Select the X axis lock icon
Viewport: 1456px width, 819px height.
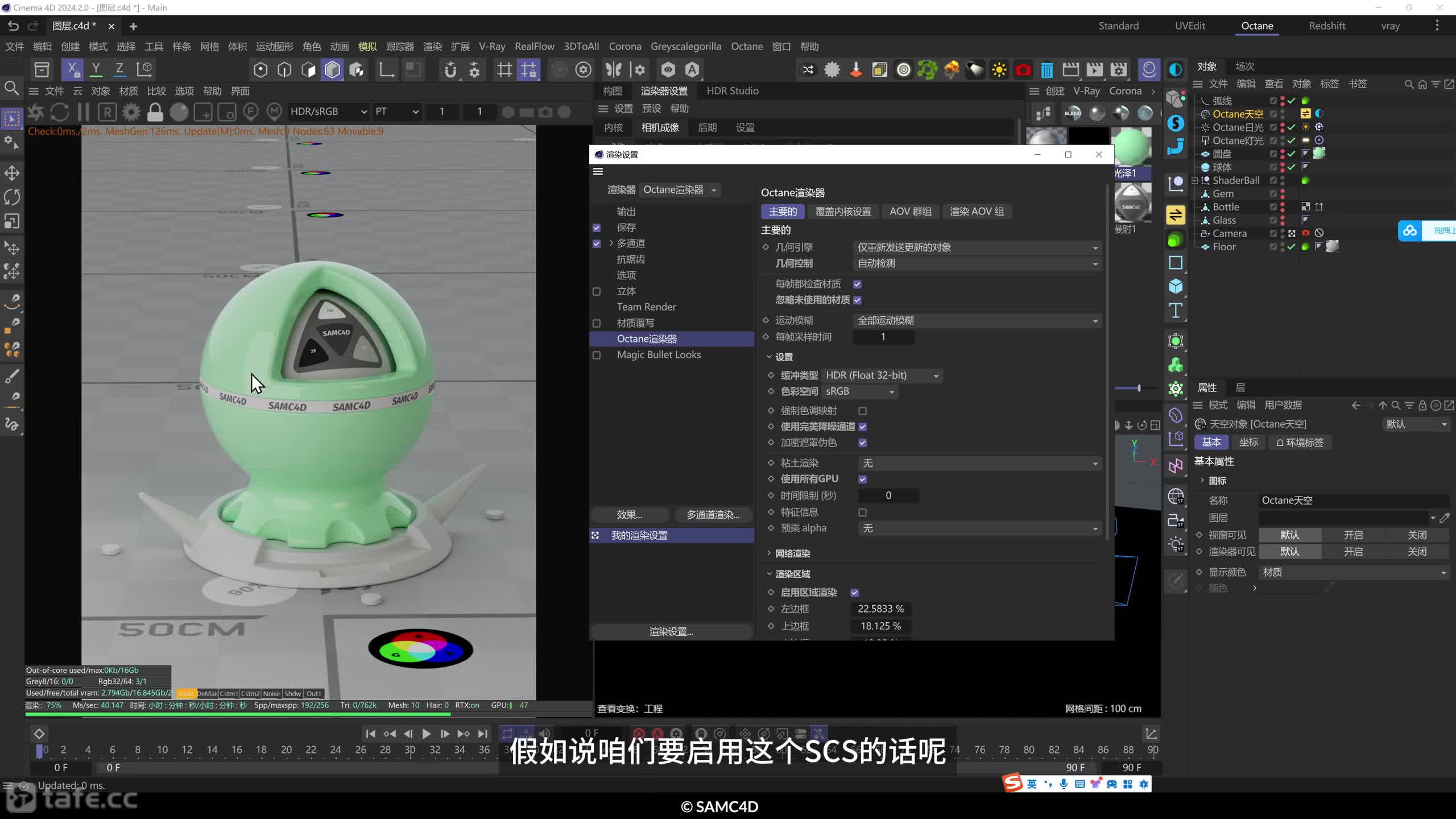72,69
